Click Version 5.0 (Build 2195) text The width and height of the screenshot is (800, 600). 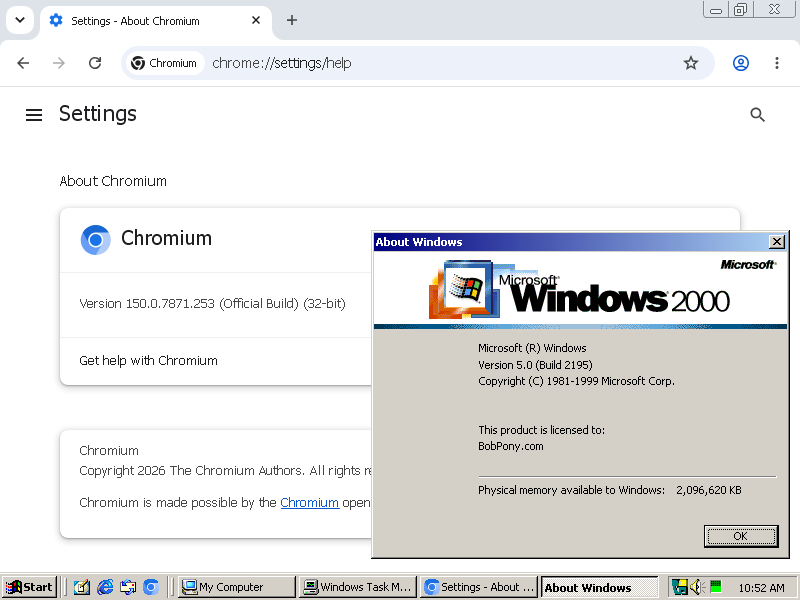[535, 365]
